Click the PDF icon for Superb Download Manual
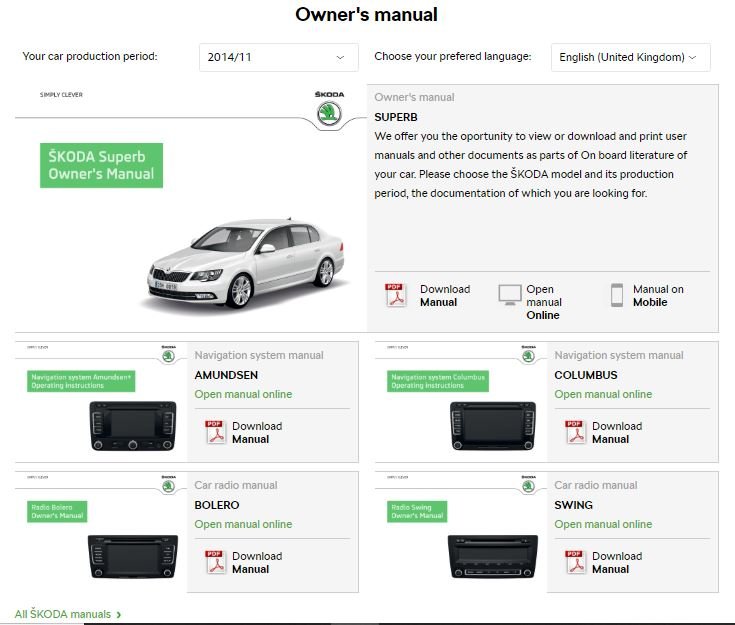 pyautogui.click(x=396, y=295)
